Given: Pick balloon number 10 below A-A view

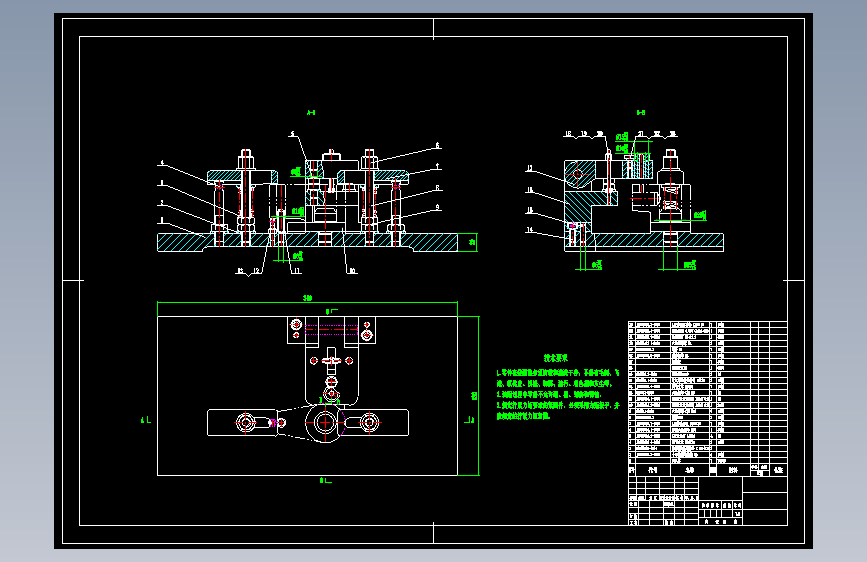Looking at the screenshot, I should [x=352, y=271].
